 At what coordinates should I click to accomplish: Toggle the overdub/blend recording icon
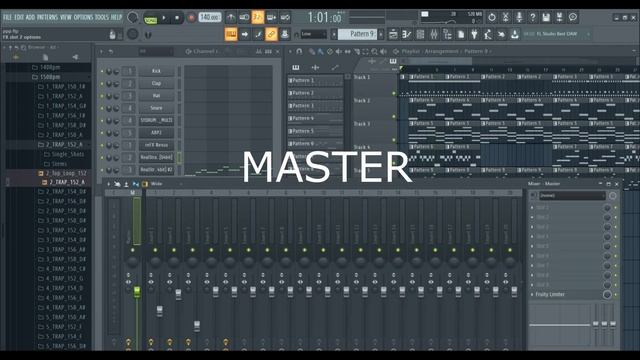pos(271,18)
